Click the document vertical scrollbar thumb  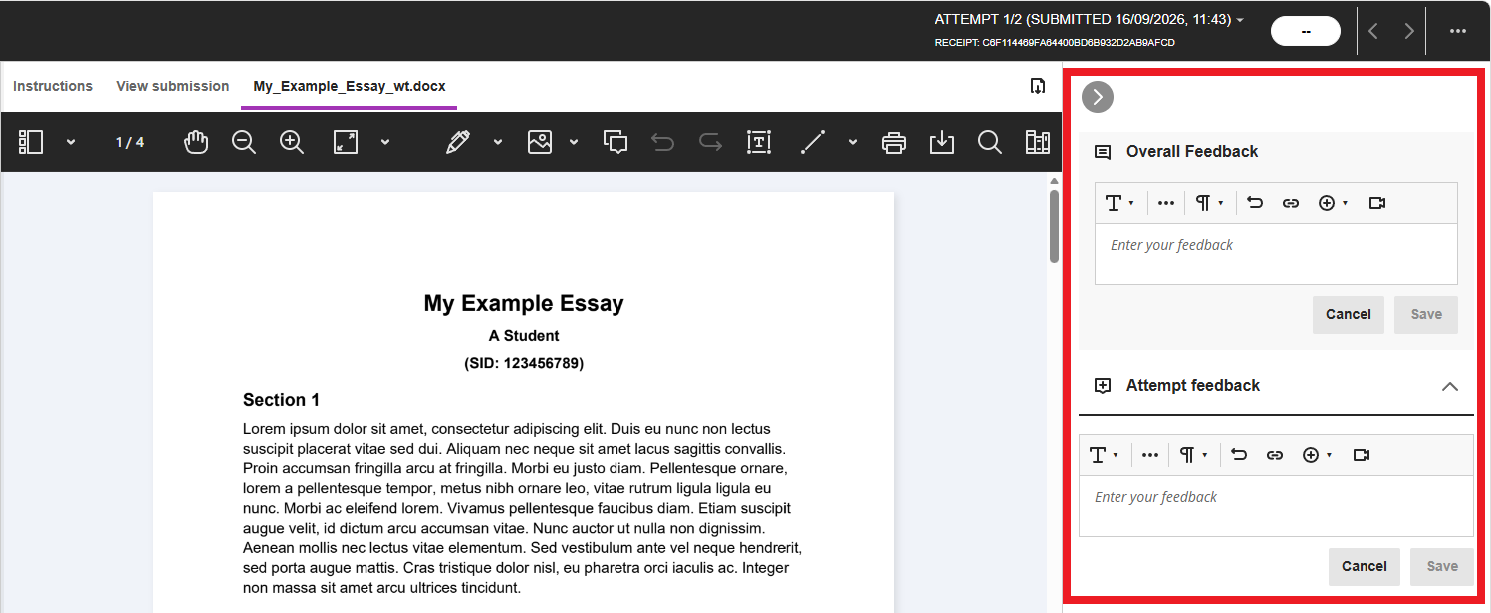point(1054,226)
